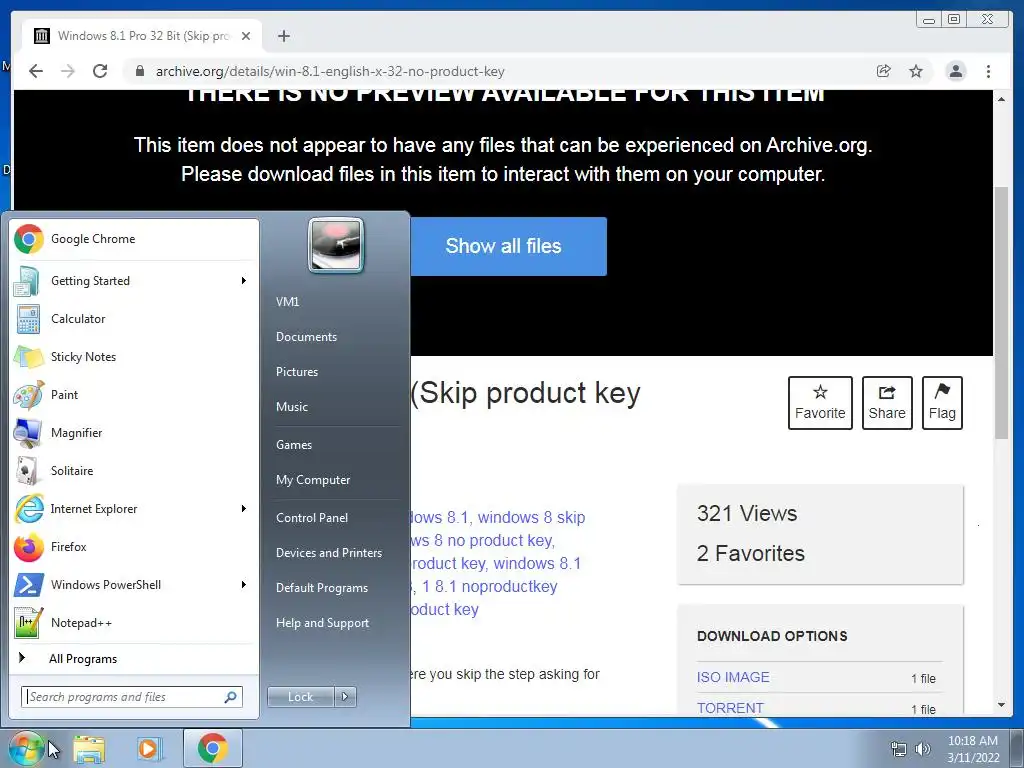Open Documents from Start menu

(306, 337)
